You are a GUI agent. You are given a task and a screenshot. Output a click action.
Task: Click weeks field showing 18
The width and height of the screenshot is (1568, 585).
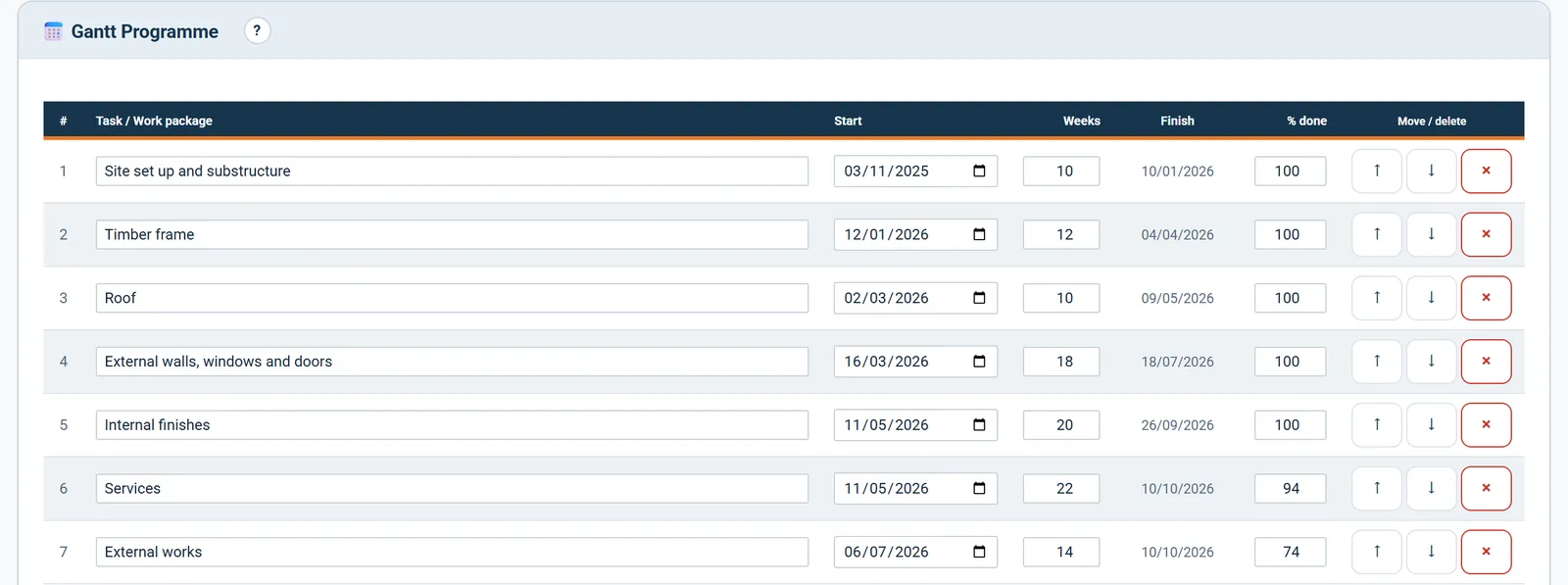(x=1061, y=362)
